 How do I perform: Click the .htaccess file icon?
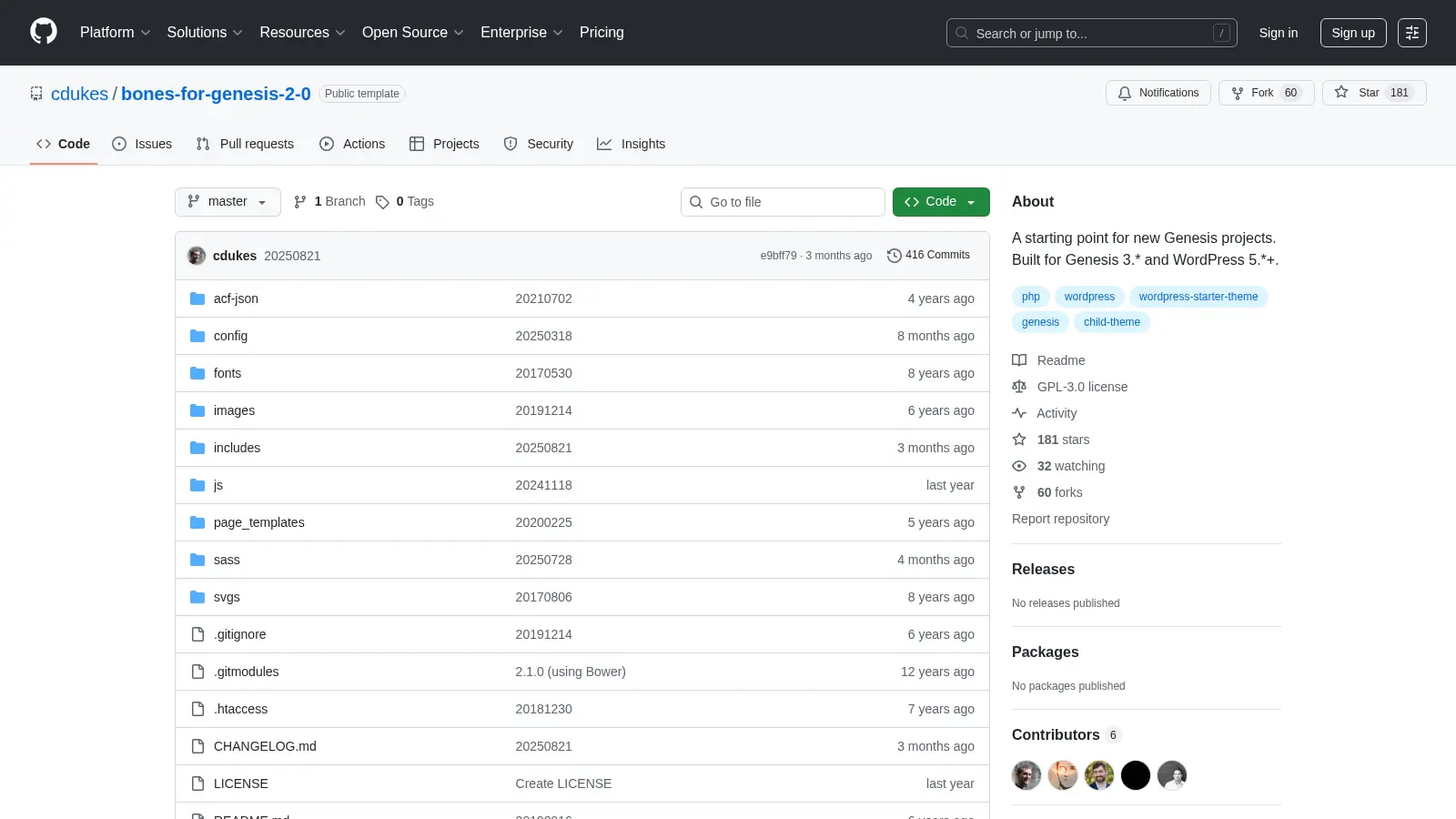[197, 709]
